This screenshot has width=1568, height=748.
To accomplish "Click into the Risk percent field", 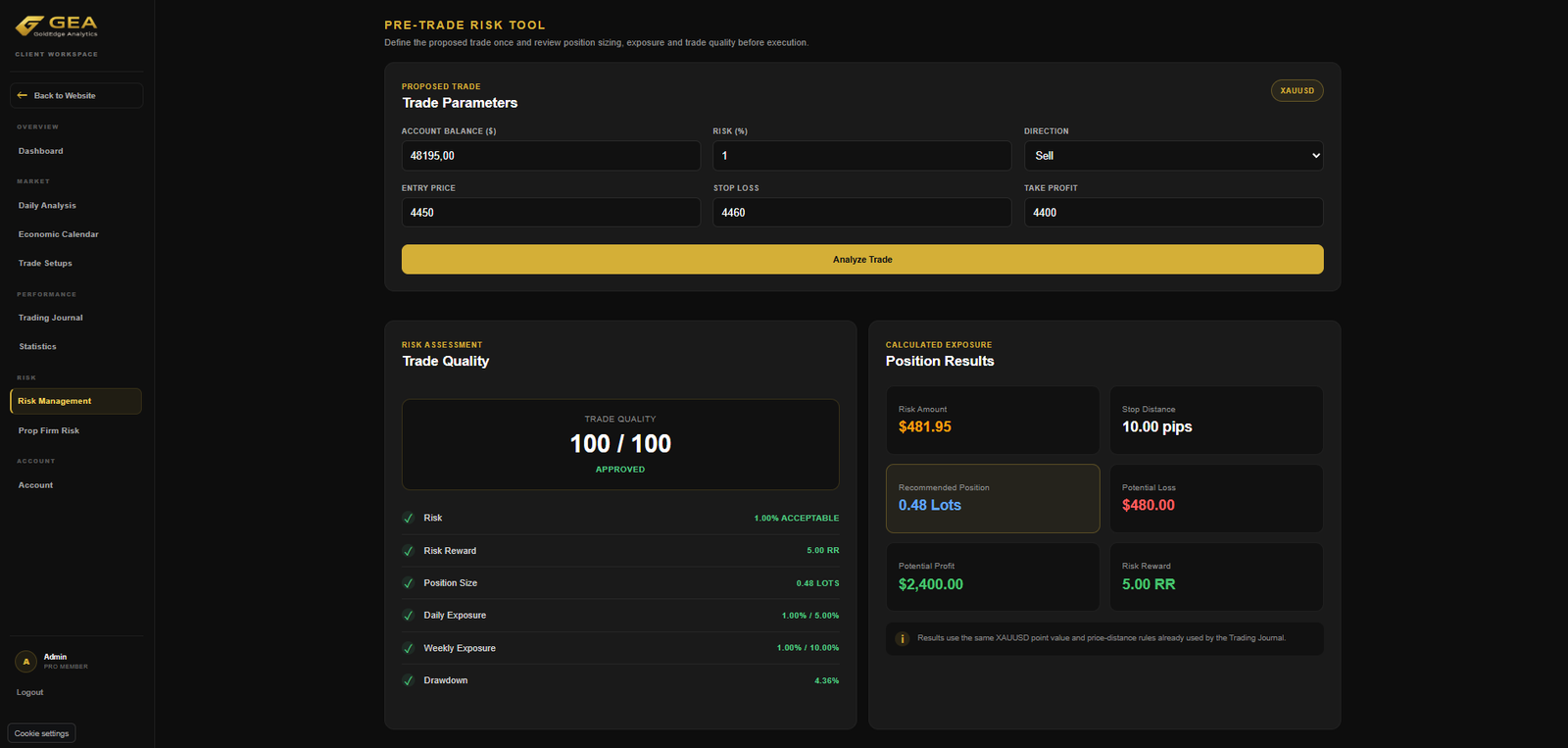I will tap(862, 156).
